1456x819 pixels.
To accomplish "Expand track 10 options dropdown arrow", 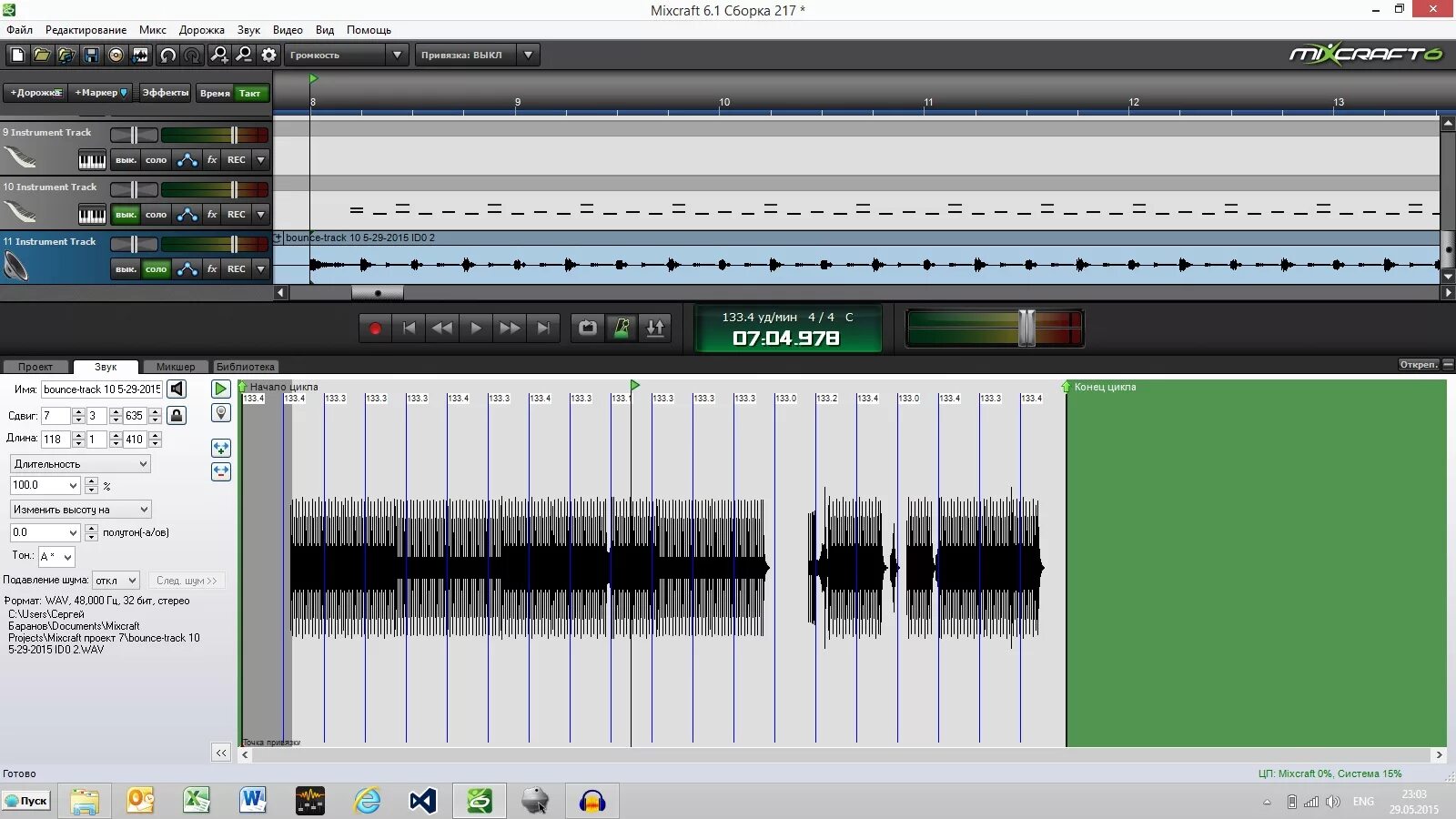I will pyautogui.click(x=261, y=215).
